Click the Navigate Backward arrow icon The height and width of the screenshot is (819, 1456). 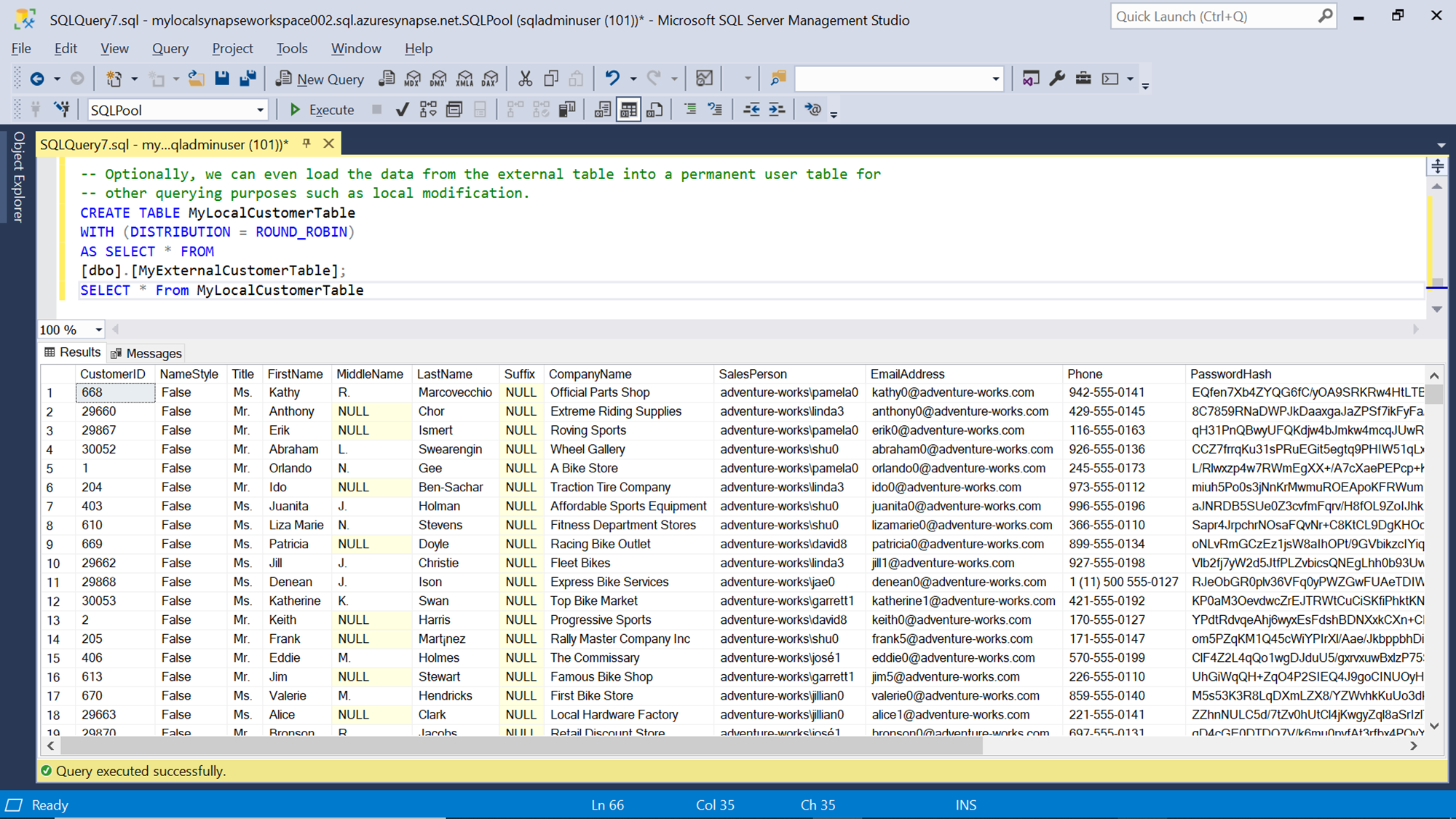37,79
